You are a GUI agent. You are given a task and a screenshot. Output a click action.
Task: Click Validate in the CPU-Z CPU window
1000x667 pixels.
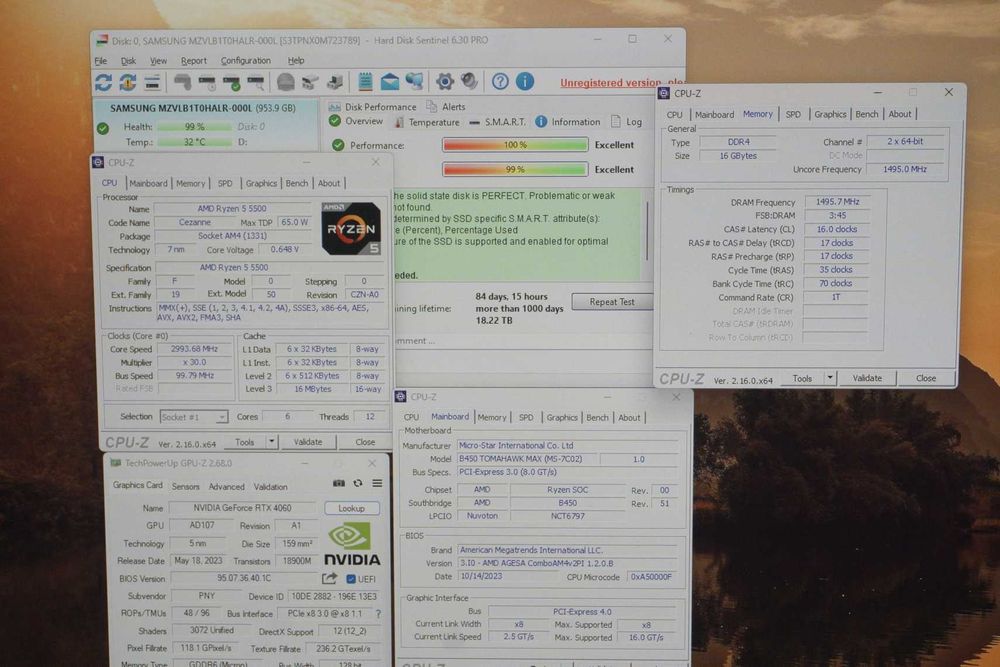(308, 441)
